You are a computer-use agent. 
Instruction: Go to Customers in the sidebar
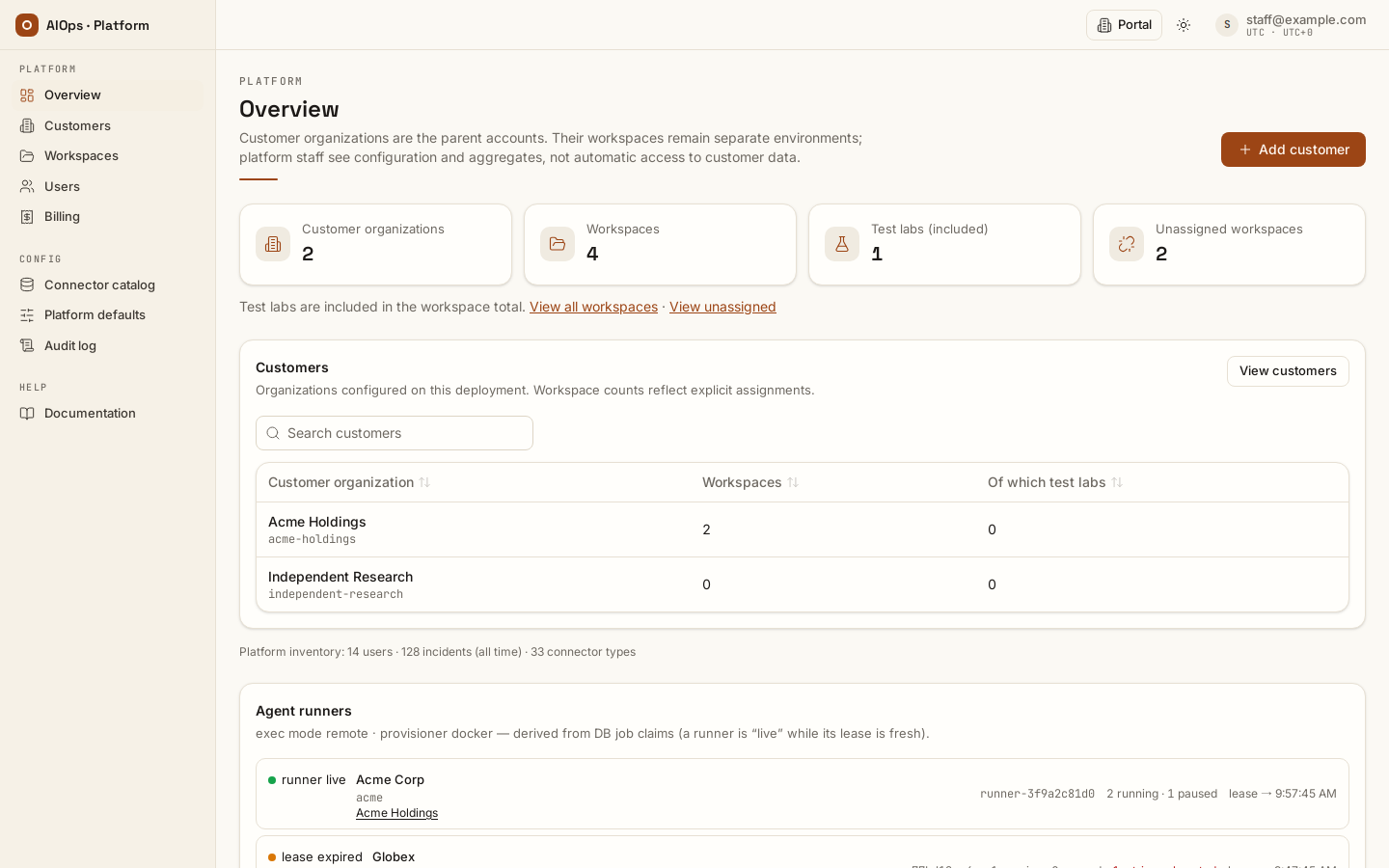(108, 125)
